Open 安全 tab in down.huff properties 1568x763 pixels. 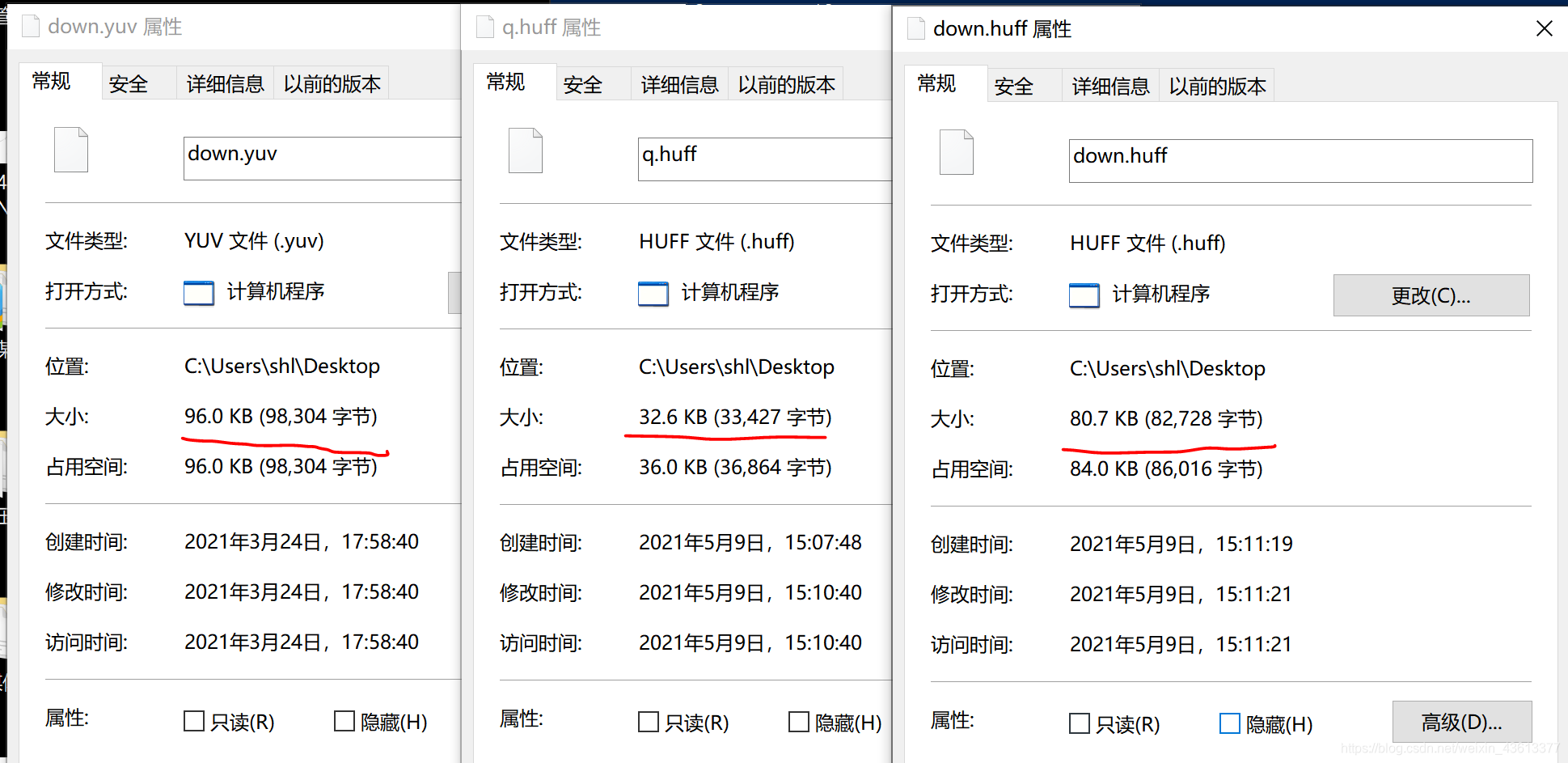tap(1025, 86)
